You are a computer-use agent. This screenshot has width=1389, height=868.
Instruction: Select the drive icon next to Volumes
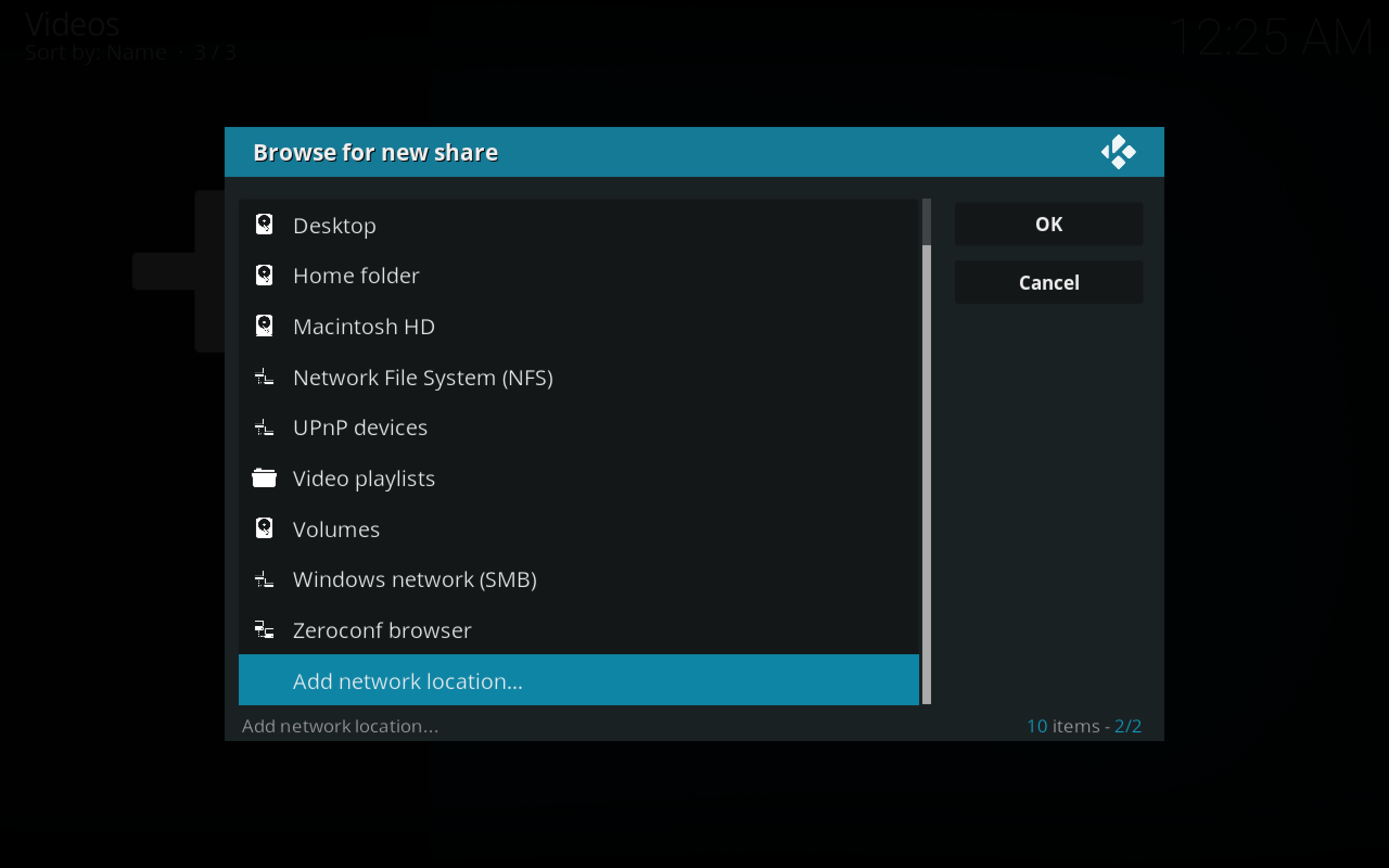(x=265, y=528)
